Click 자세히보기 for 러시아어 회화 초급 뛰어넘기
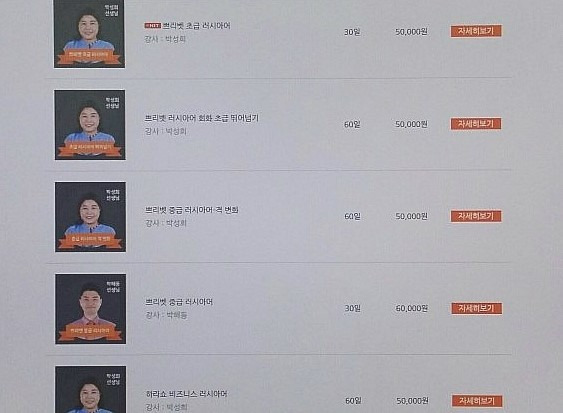563x413 pixels. (476, 124)
